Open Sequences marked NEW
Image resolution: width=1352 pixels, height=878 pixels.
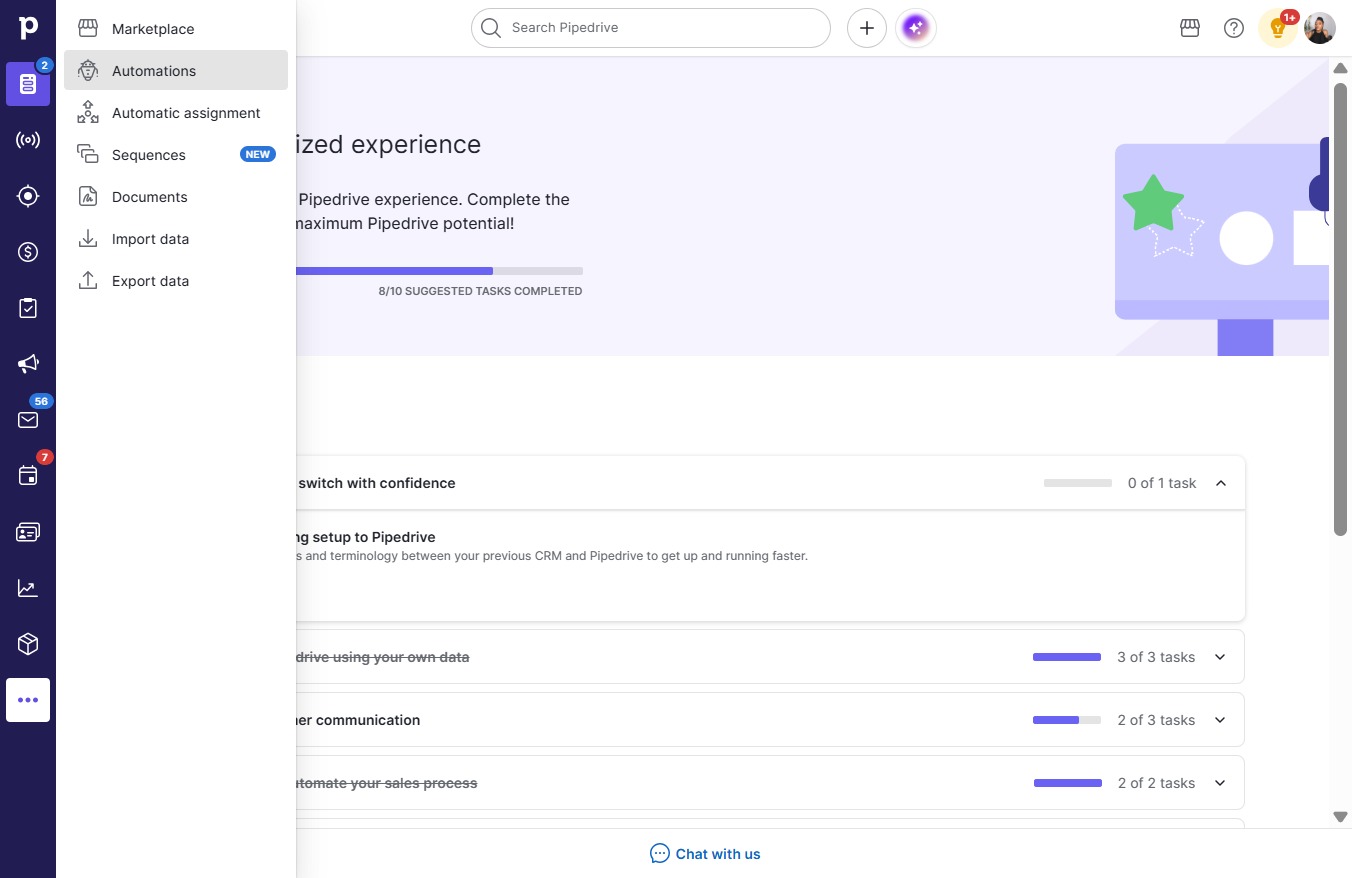[x=176, y=155]
